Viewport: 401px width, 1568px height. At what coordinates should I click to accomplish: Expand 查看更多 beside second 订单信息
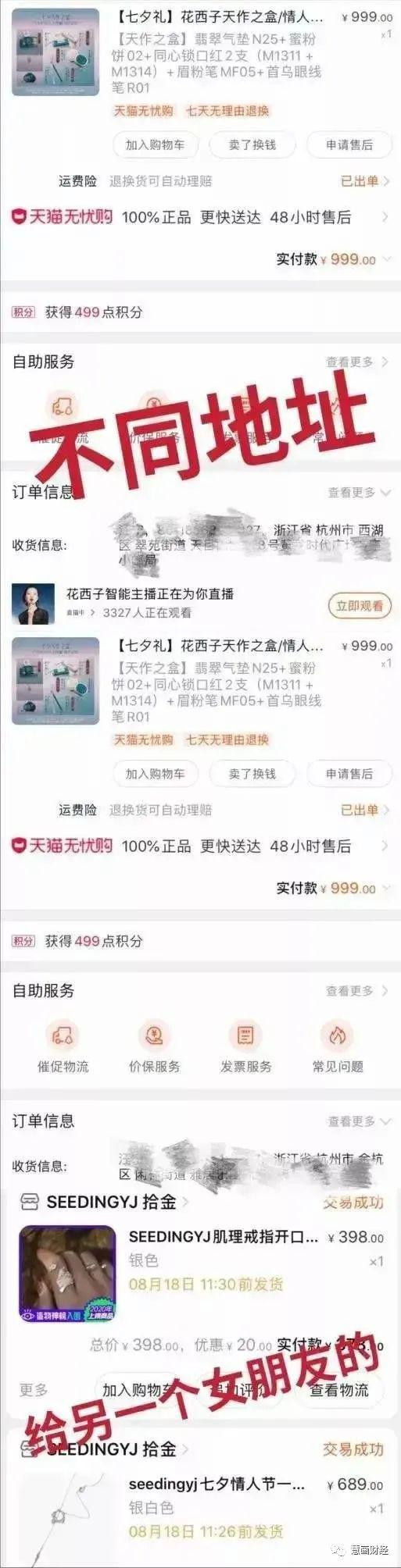359,1121
